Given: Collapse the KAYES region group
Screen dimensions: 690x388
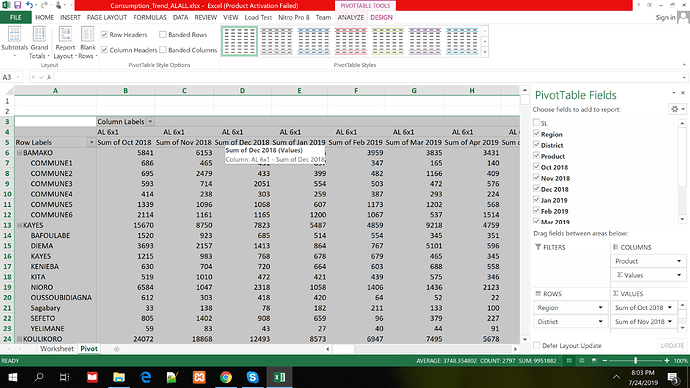Looking at the screenshot, I should tap(19, 225).
